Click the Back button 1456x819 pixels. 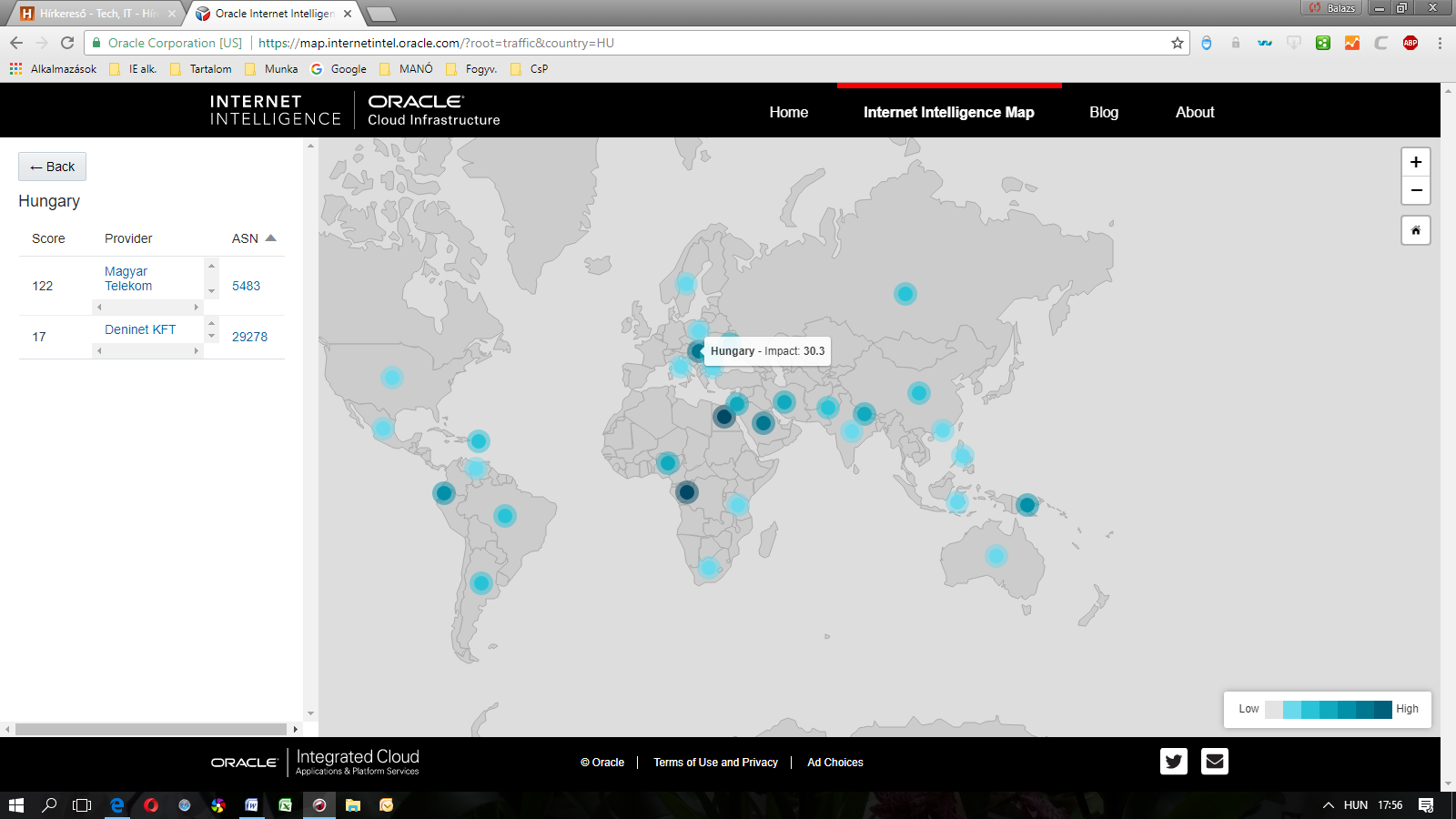point(52,167)
